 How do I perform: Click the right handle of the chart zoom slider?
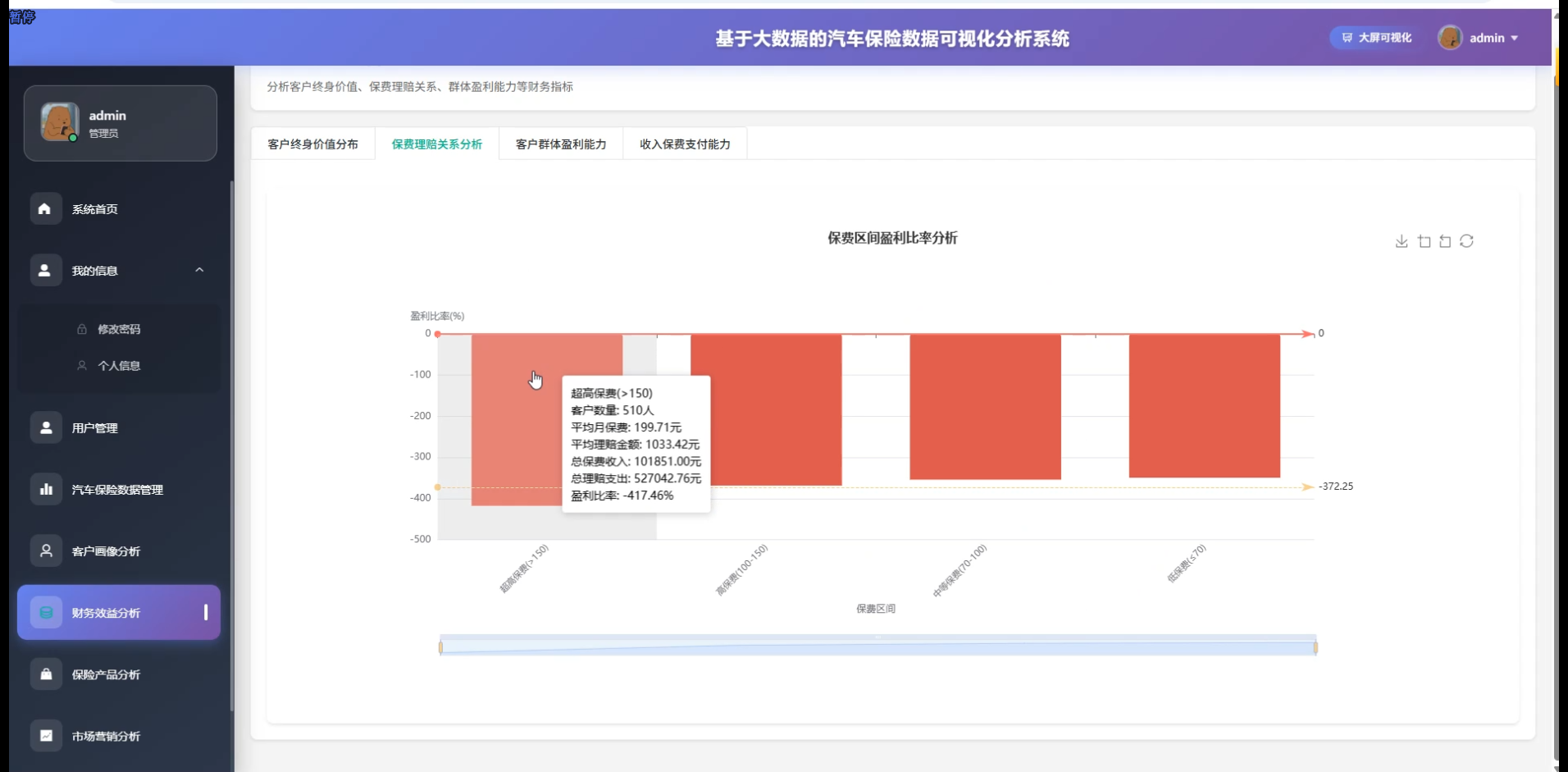pos(1315,648)
